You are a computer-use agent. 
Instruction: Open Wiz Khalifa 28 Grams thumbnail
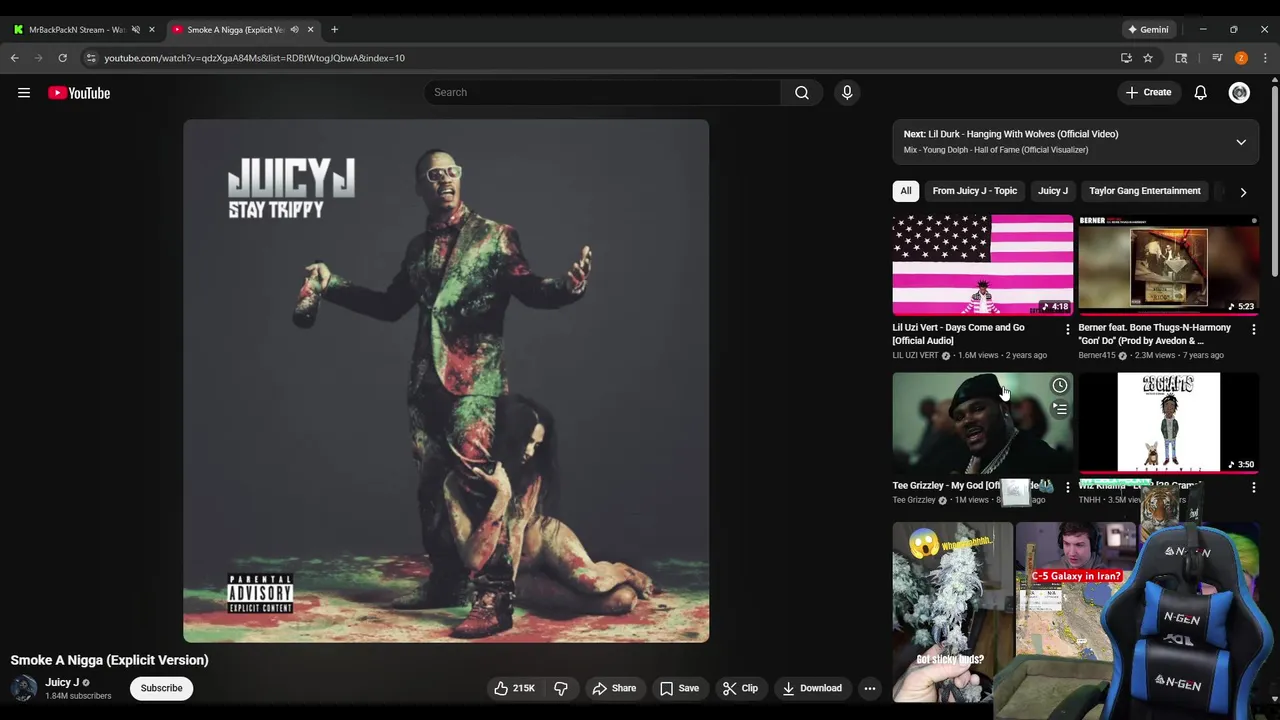1169,422
